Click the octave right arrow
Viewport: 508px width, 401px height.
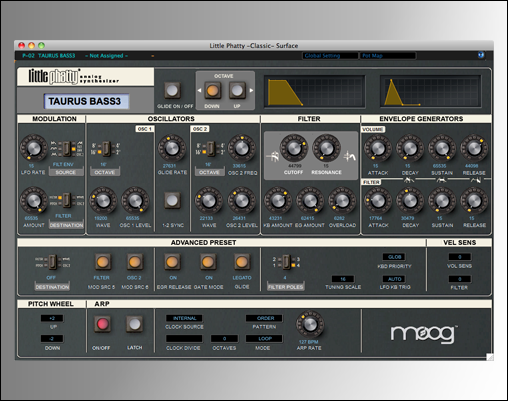[251, 90]
